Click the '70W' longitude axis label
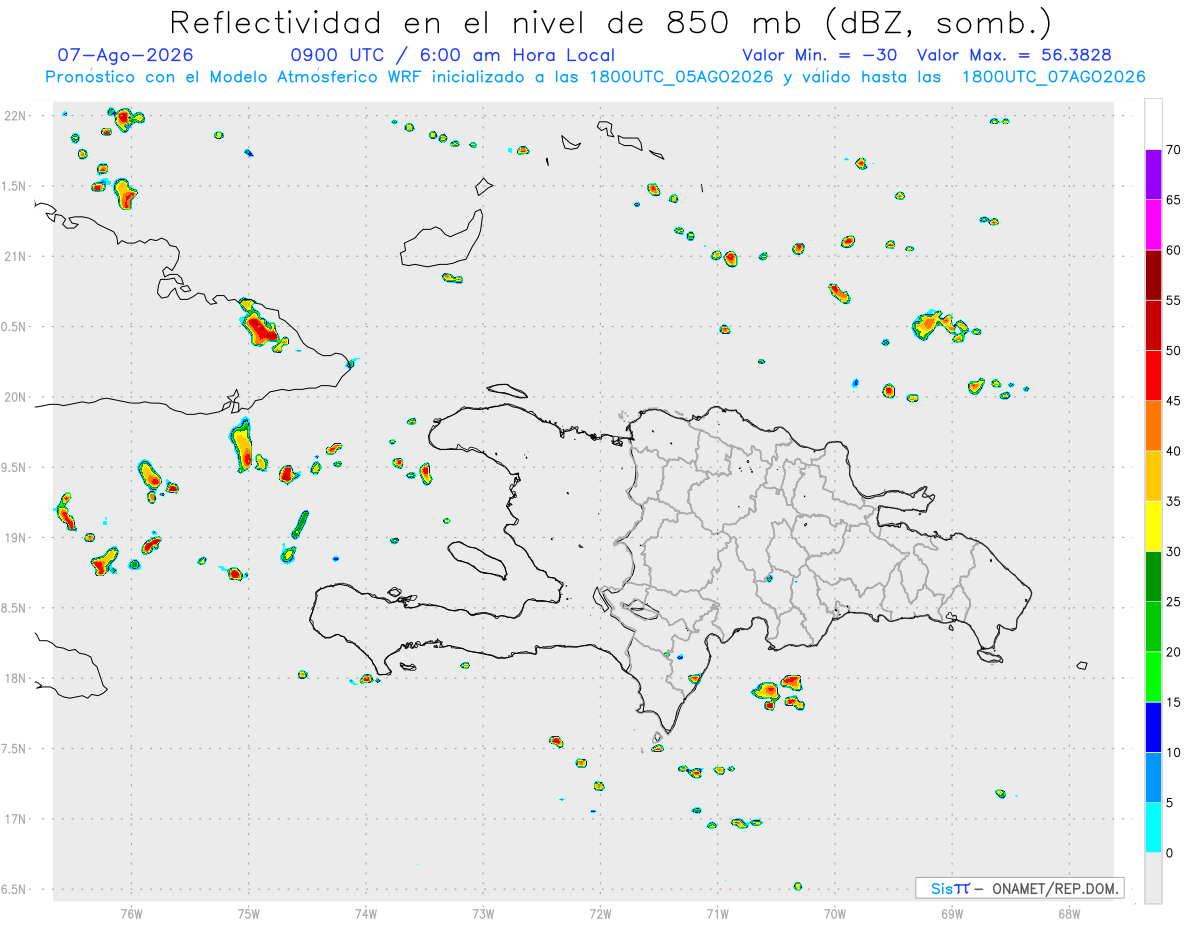Viewport: 1200px width, 927px height. pyautogui.click(x=835, y=912)
